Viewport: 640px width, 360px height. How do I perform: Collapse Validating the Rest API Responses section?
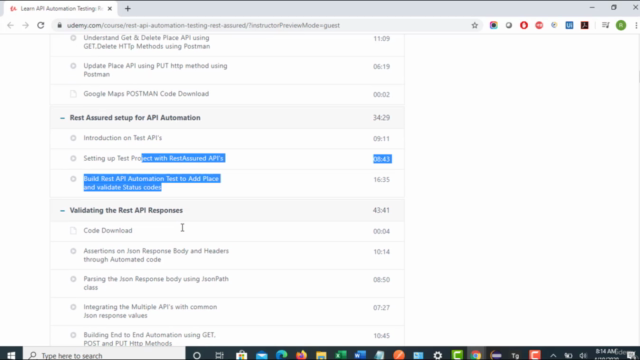coord(62,211)
